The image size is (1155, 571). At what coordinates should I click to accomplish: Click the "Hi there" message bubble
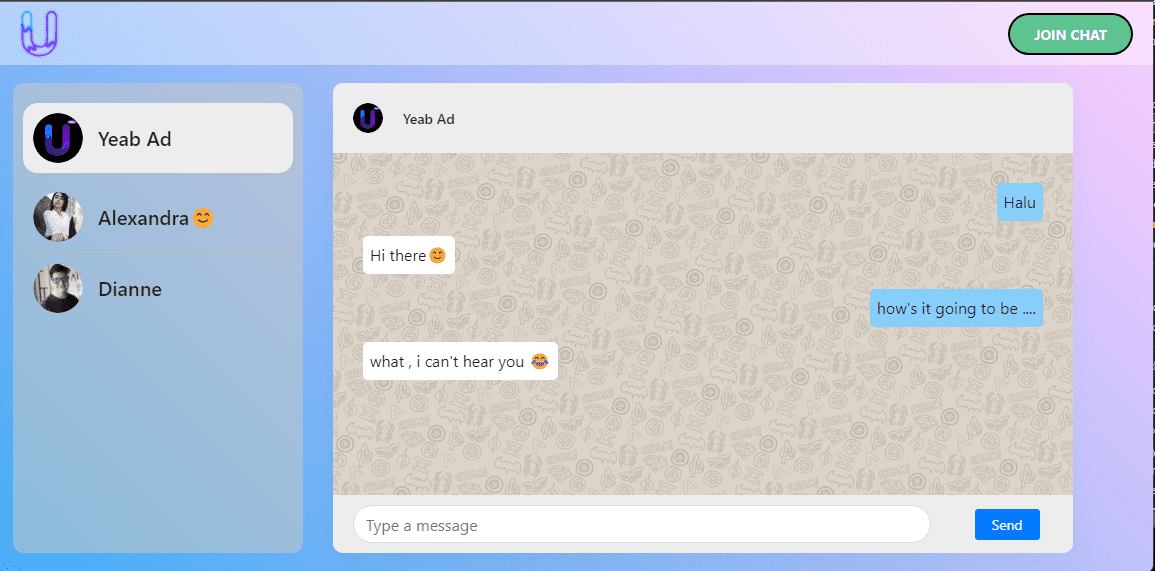pos(409,255)
